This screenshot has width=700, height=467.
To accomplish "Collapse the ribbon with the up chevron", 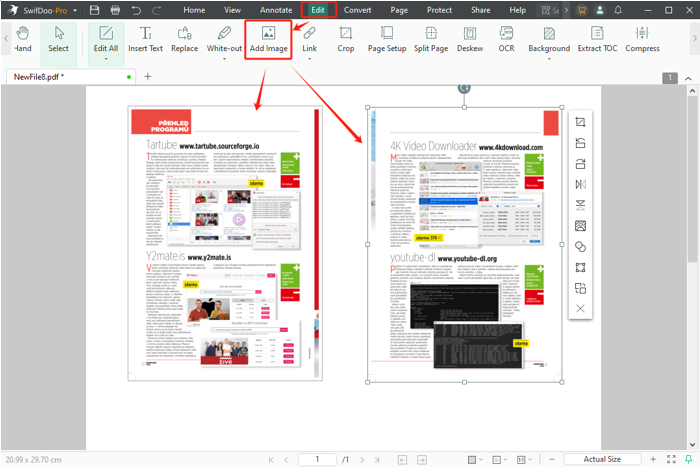I will (688, 79).
